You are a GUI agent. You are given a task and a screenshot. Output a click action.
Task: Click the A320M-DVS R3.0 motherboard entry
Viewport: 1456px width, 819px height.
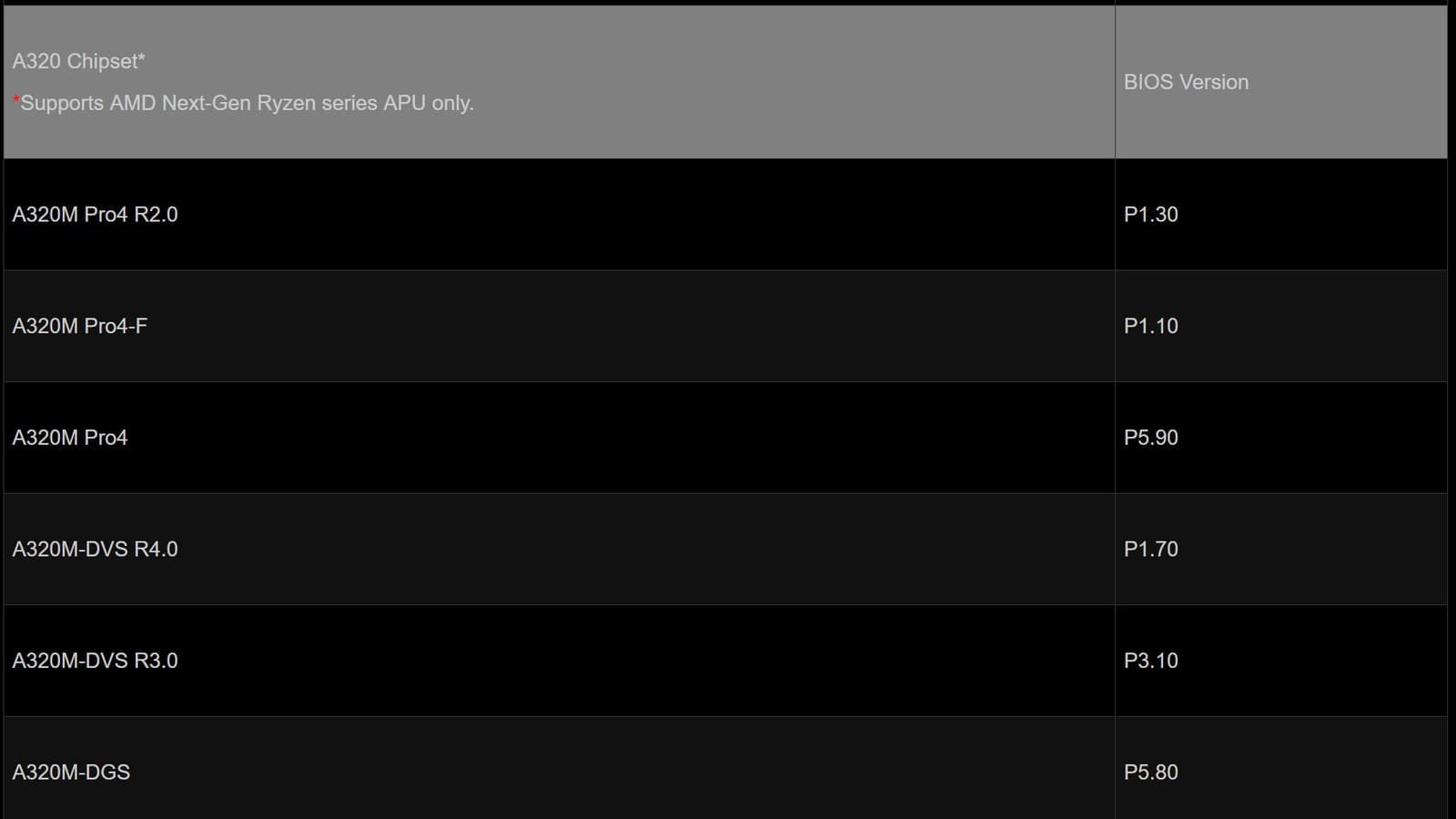[95, 661]
